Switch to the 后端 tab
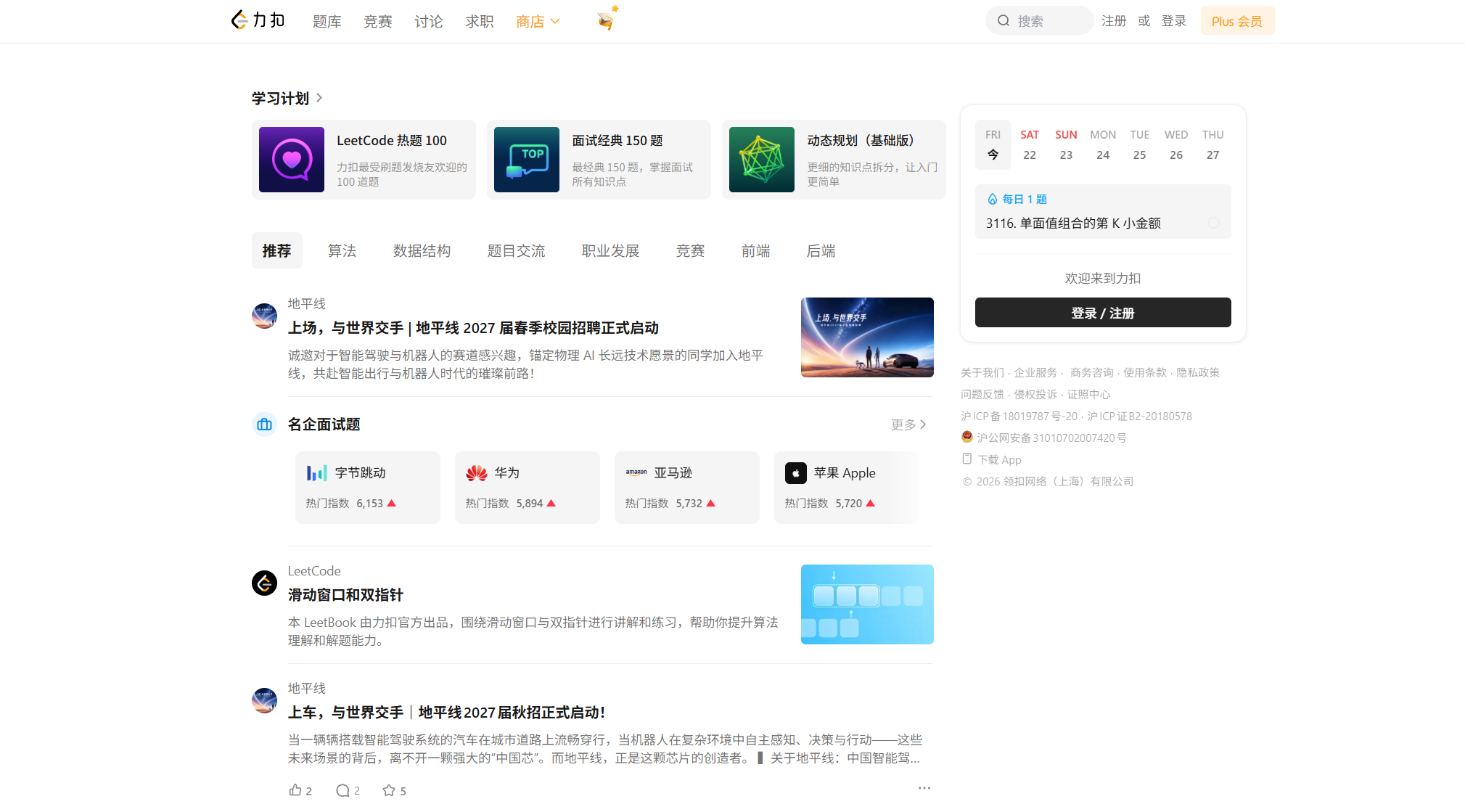This screenshot has width=1465, height=812. click(x=821, y=250)
